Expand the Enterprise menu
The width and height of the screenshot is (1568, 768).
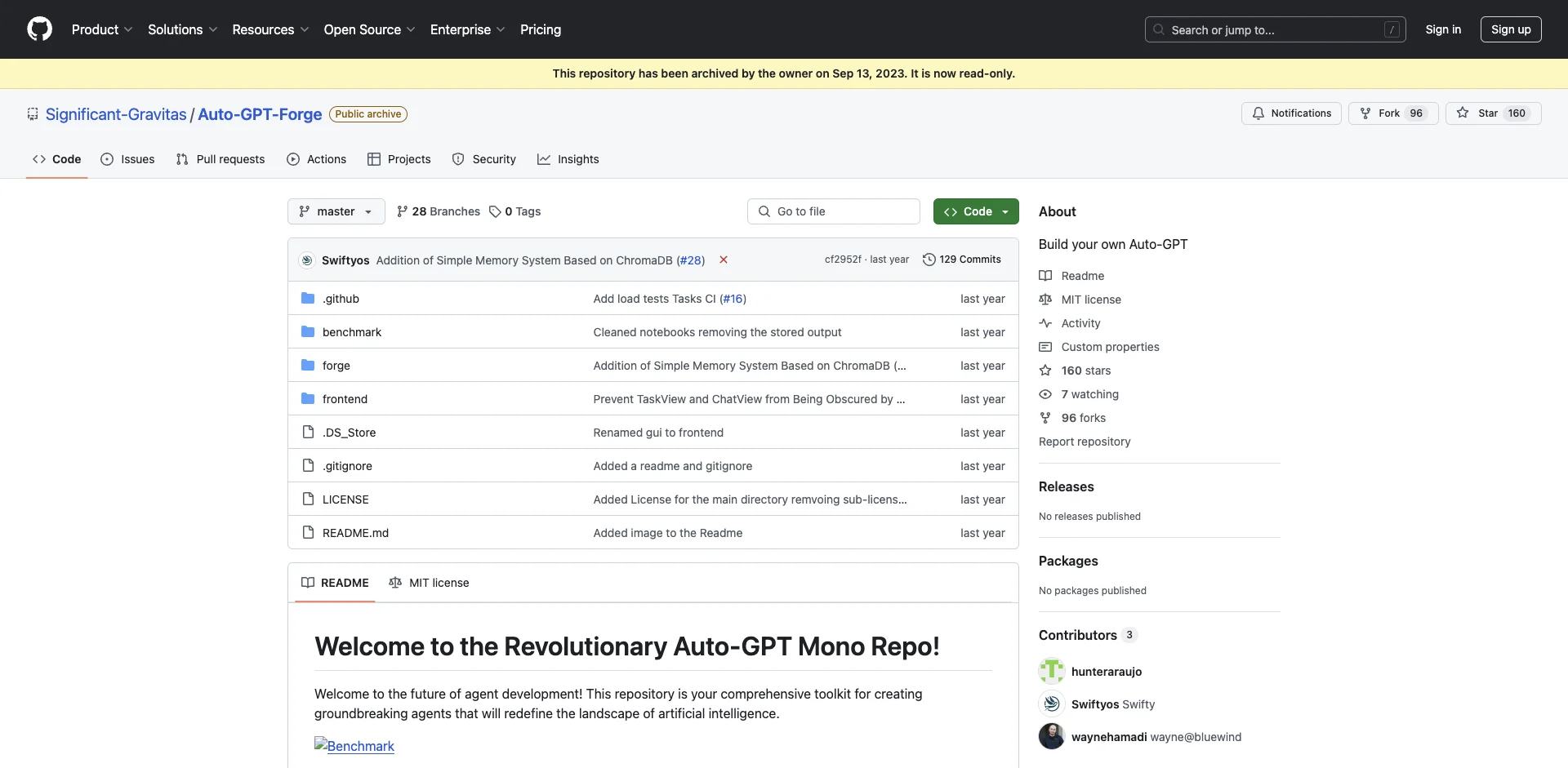[x=468, y=29]
